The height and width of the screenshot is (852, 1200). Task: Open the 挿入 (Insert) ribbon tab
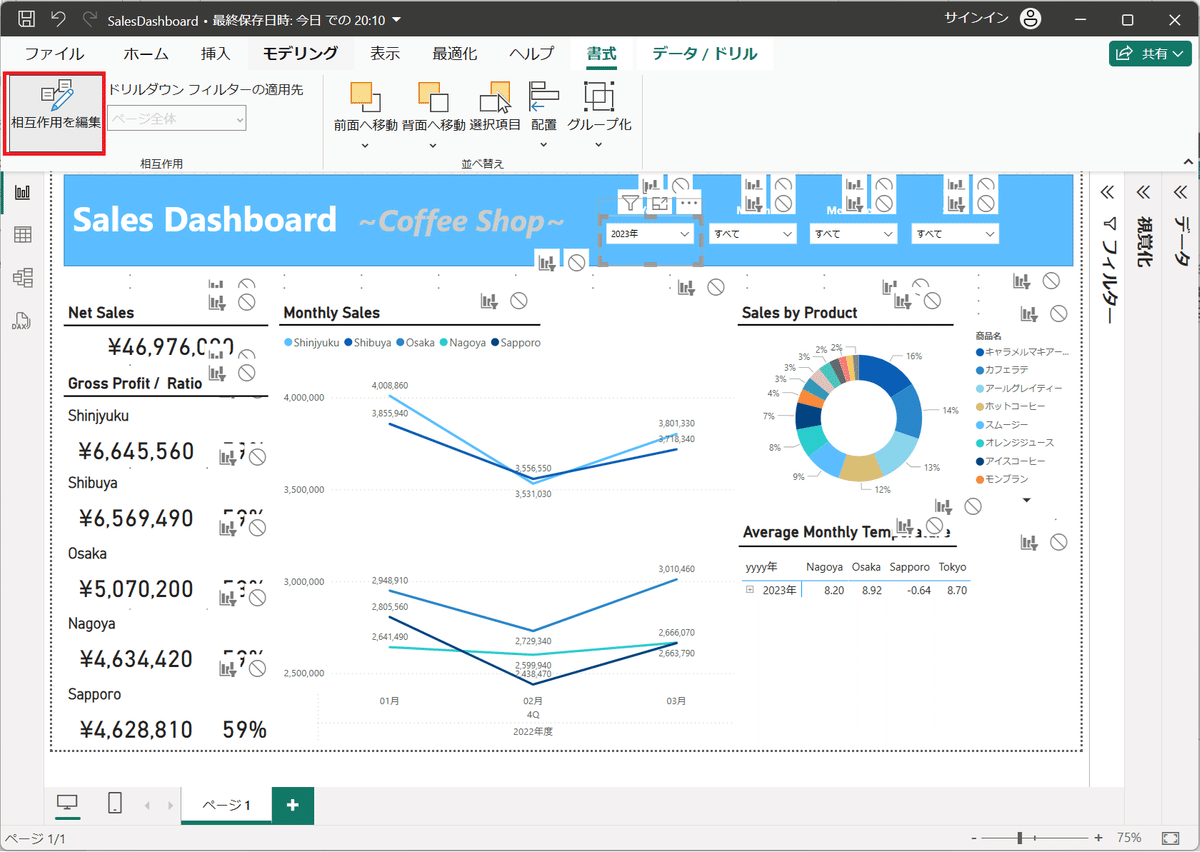(215, 54)
